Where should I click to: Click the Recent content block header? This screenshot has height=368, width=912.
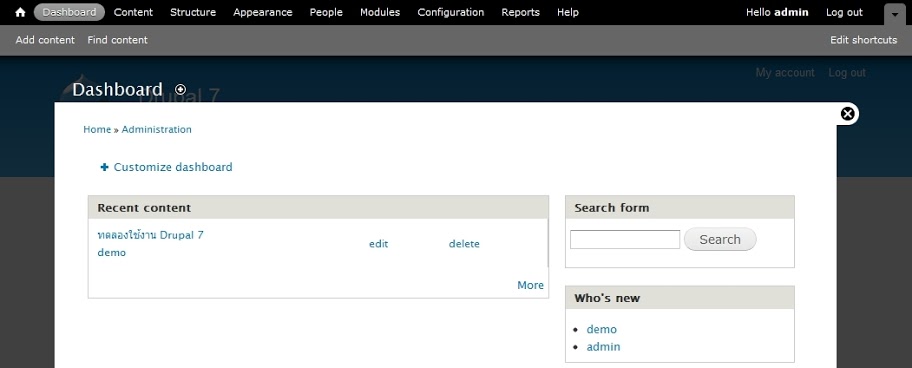click(x=318, y=208)
